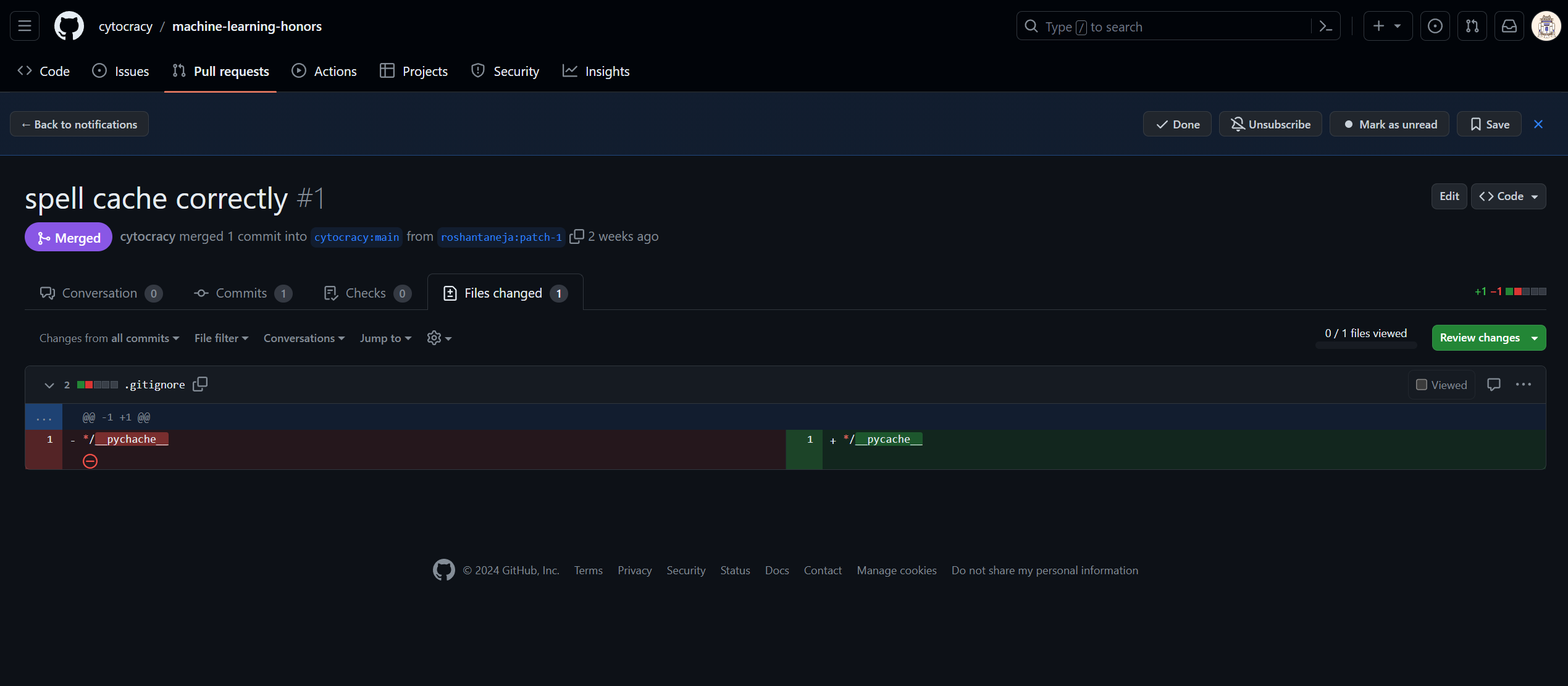The image size is (1568, 686).
Task: Open the Privacy footer link
Action: pyautogui.click(x=634, y=571)
